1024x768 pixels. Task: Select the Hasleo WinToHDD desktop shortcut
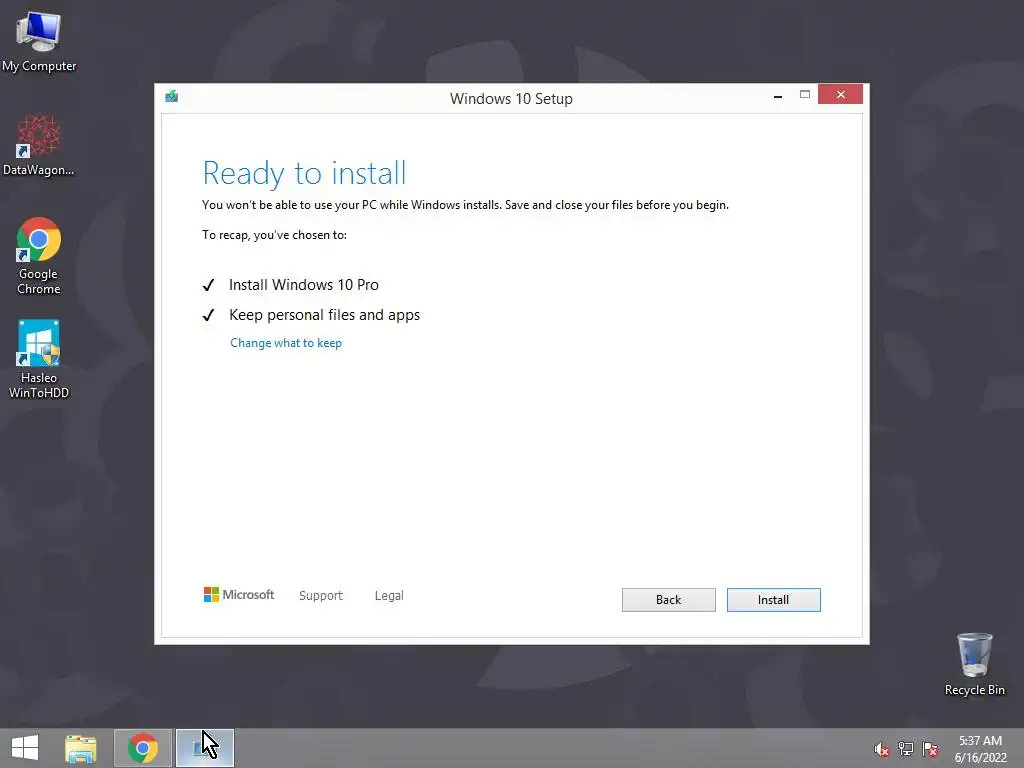click(39, 359)
